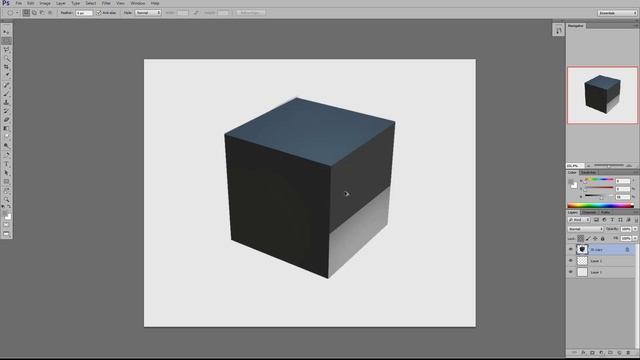
Task: Click the Quick Mask mode icon
Action: [6, 225]
